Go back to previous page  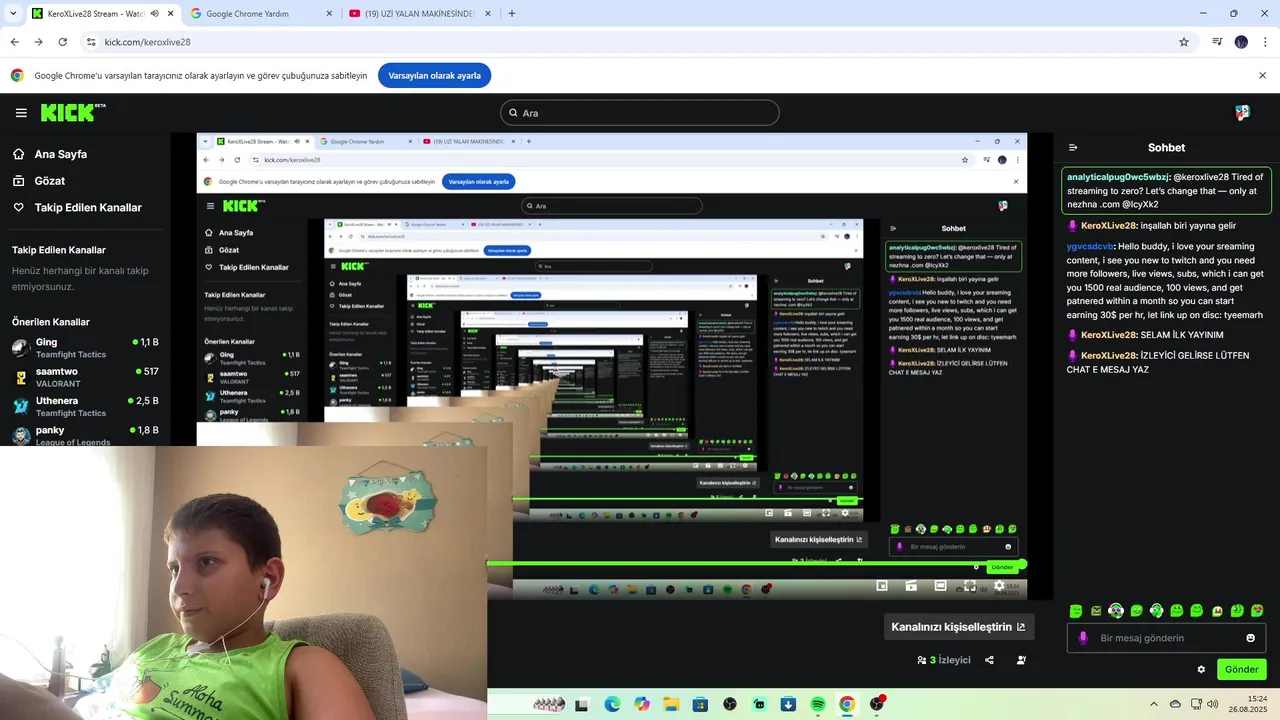pos(14,42)
